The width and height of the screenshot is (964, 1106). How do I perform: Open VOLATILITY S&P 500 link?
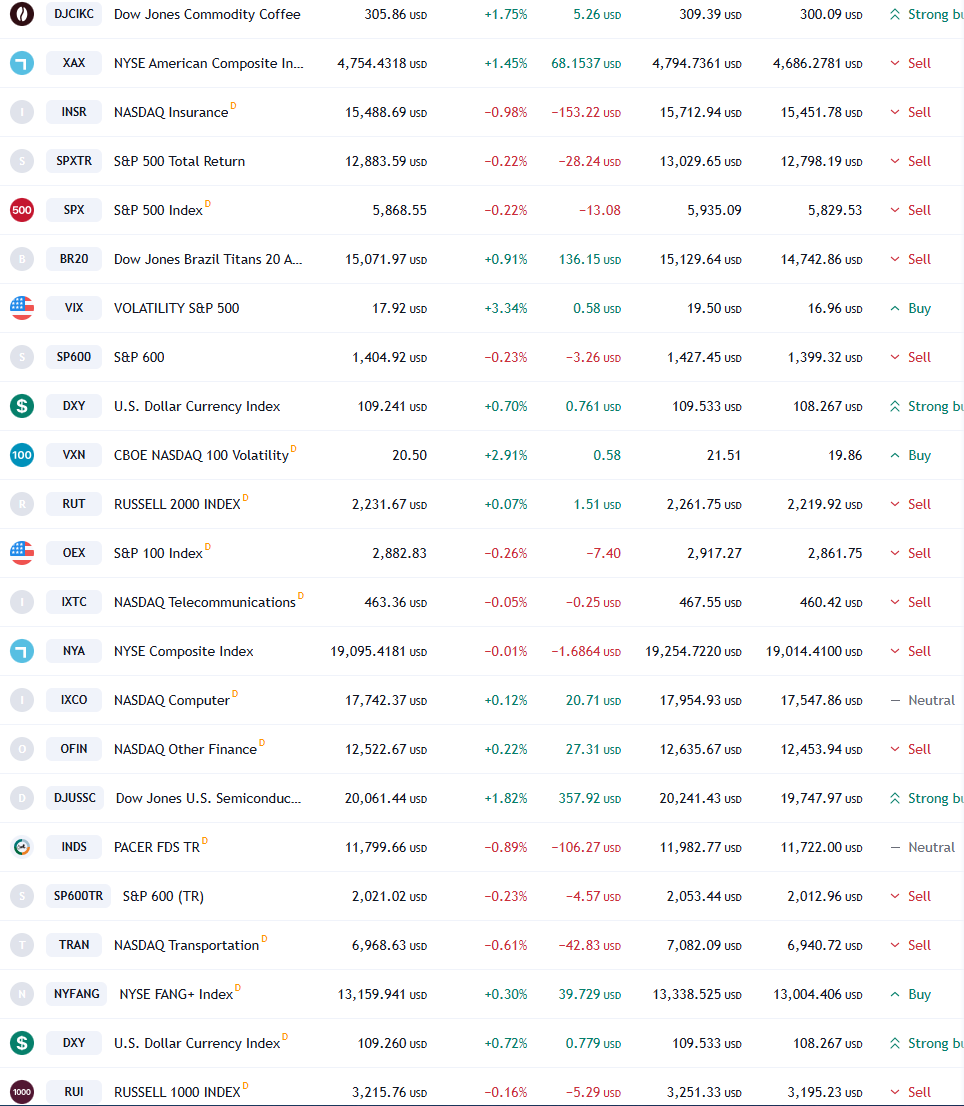[177, 308]
